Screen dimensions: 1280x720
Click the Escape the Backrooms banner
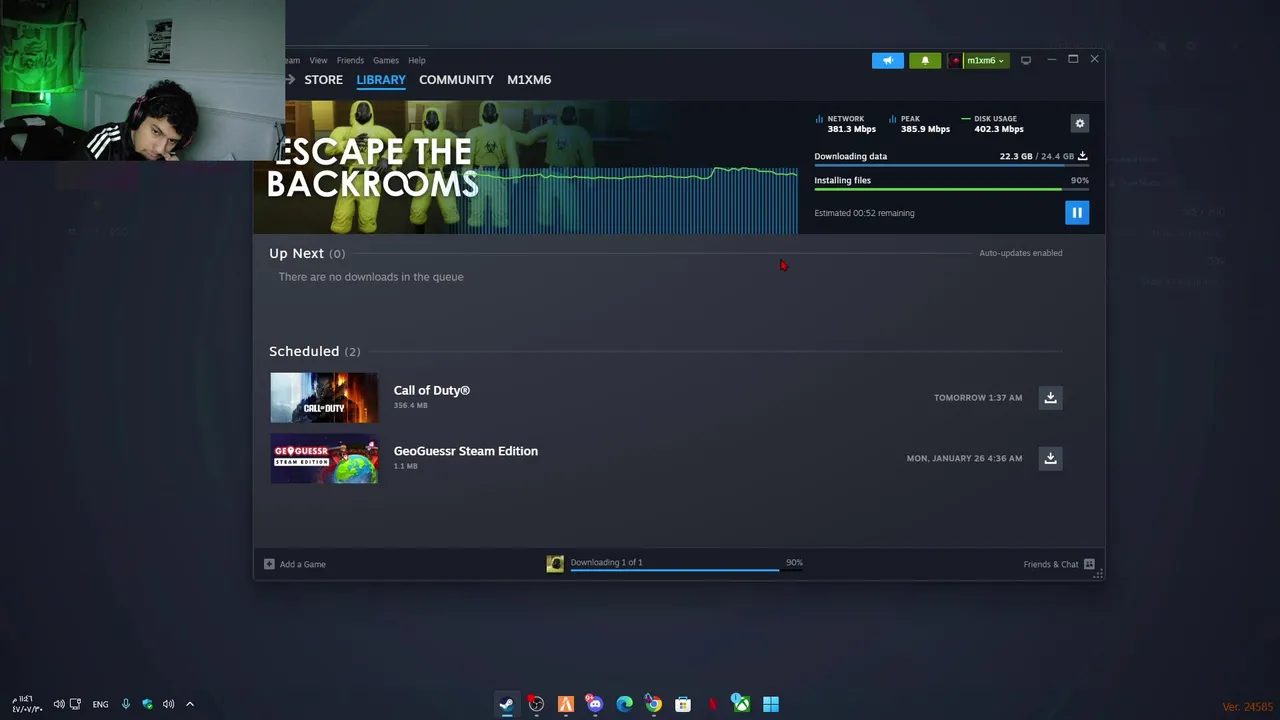(x=526, y=167)
